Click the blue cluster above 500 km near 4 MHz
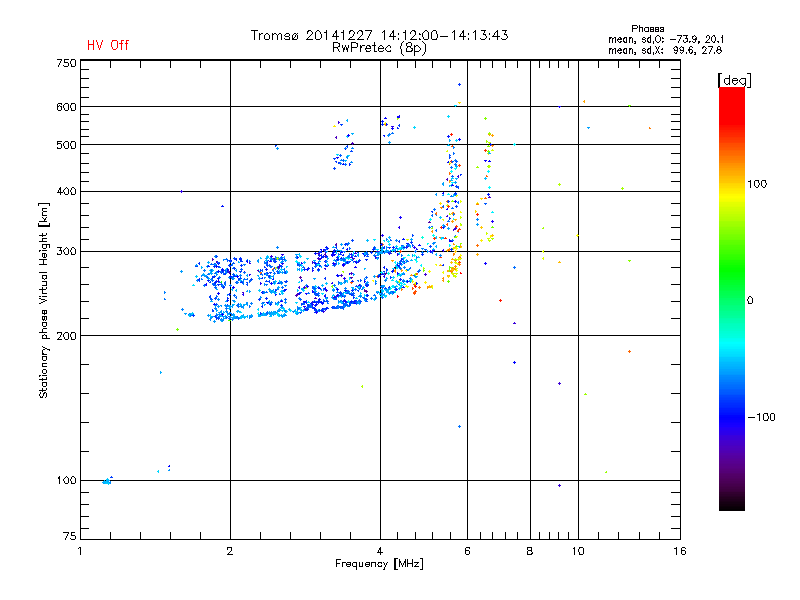This screenshot has width=800, height=600. (x=391, y=127)
